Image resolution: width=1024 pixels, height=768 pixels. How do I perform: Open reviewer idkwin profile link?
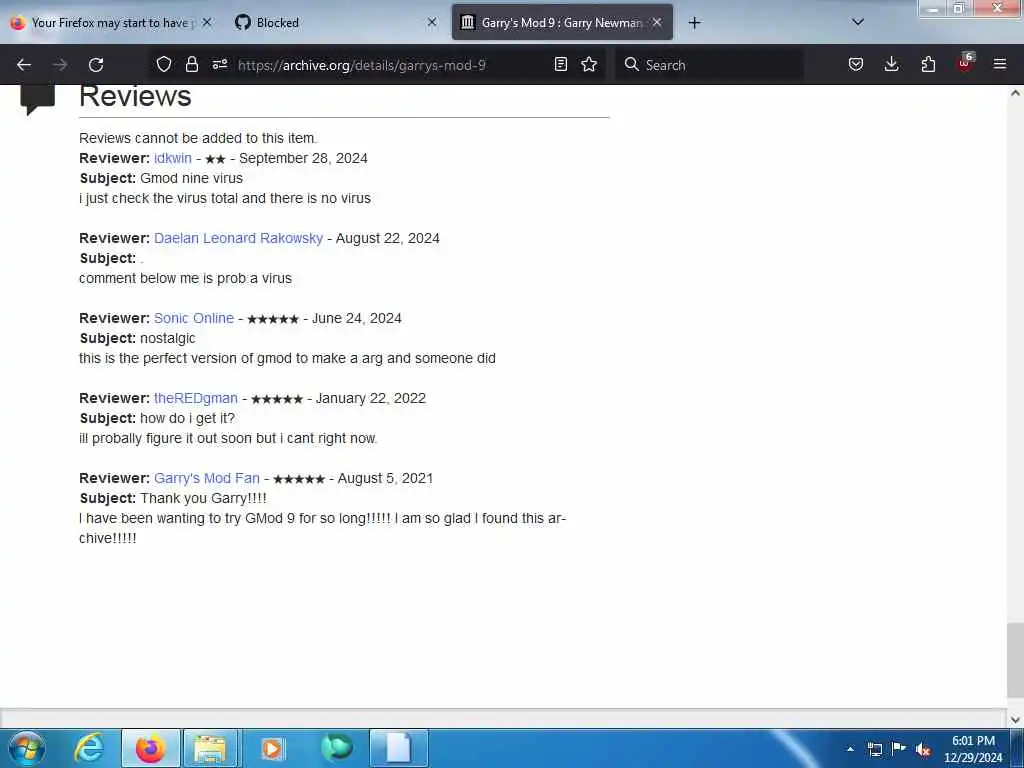tap(172, 159)
